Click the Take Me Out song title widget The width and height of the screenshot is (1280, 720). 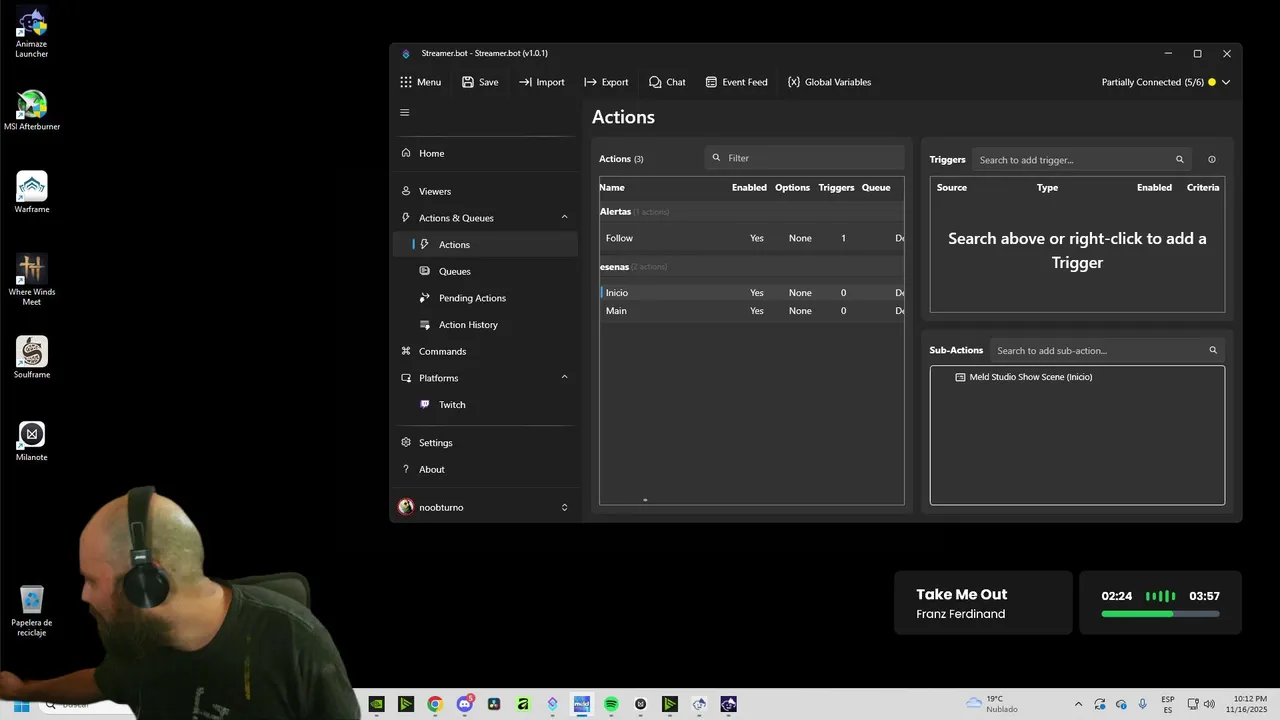pyautogui.click(x=983, y=603)
